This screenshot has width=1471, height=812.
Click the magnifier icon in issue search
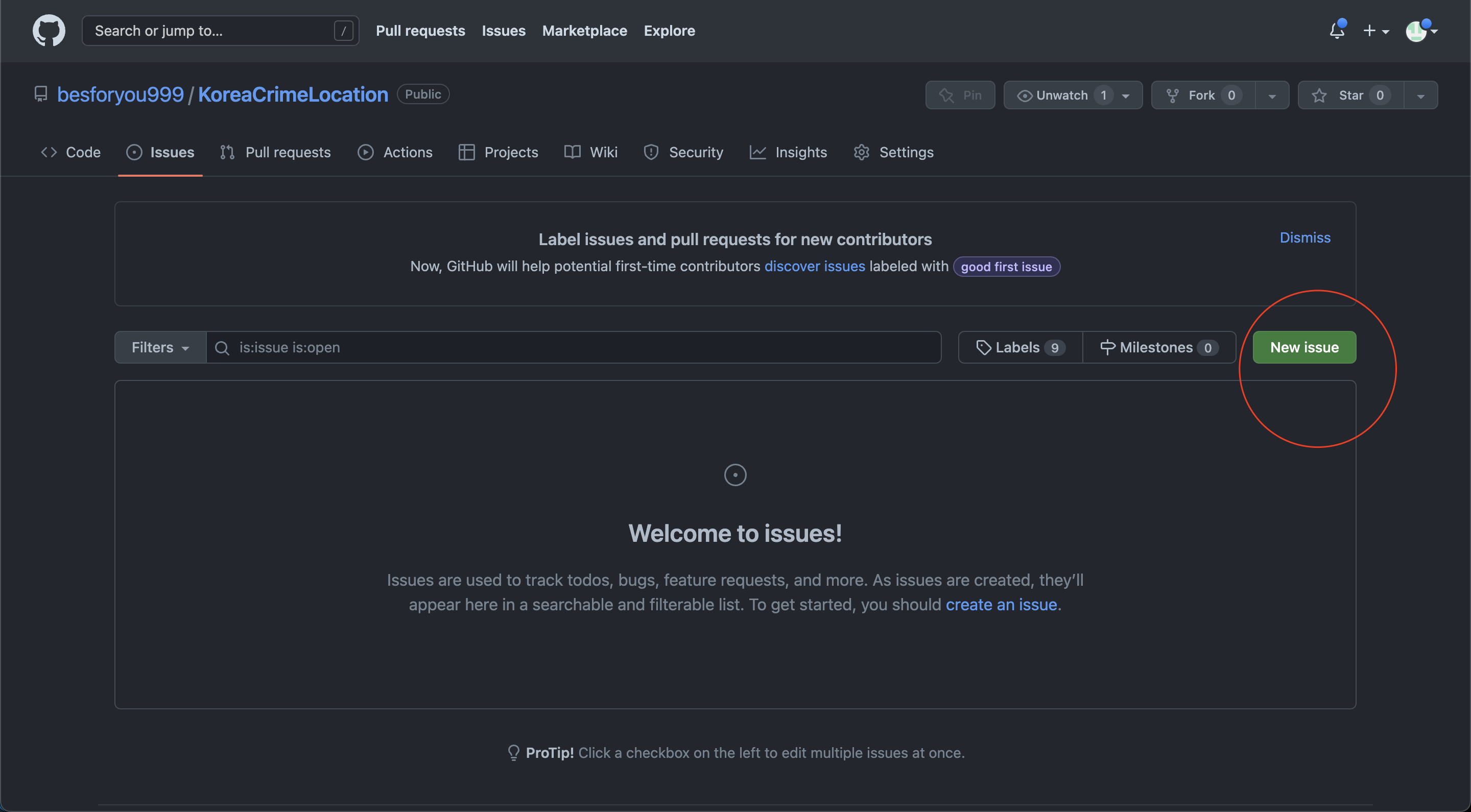pyautogui.click(x=222, y=348)
